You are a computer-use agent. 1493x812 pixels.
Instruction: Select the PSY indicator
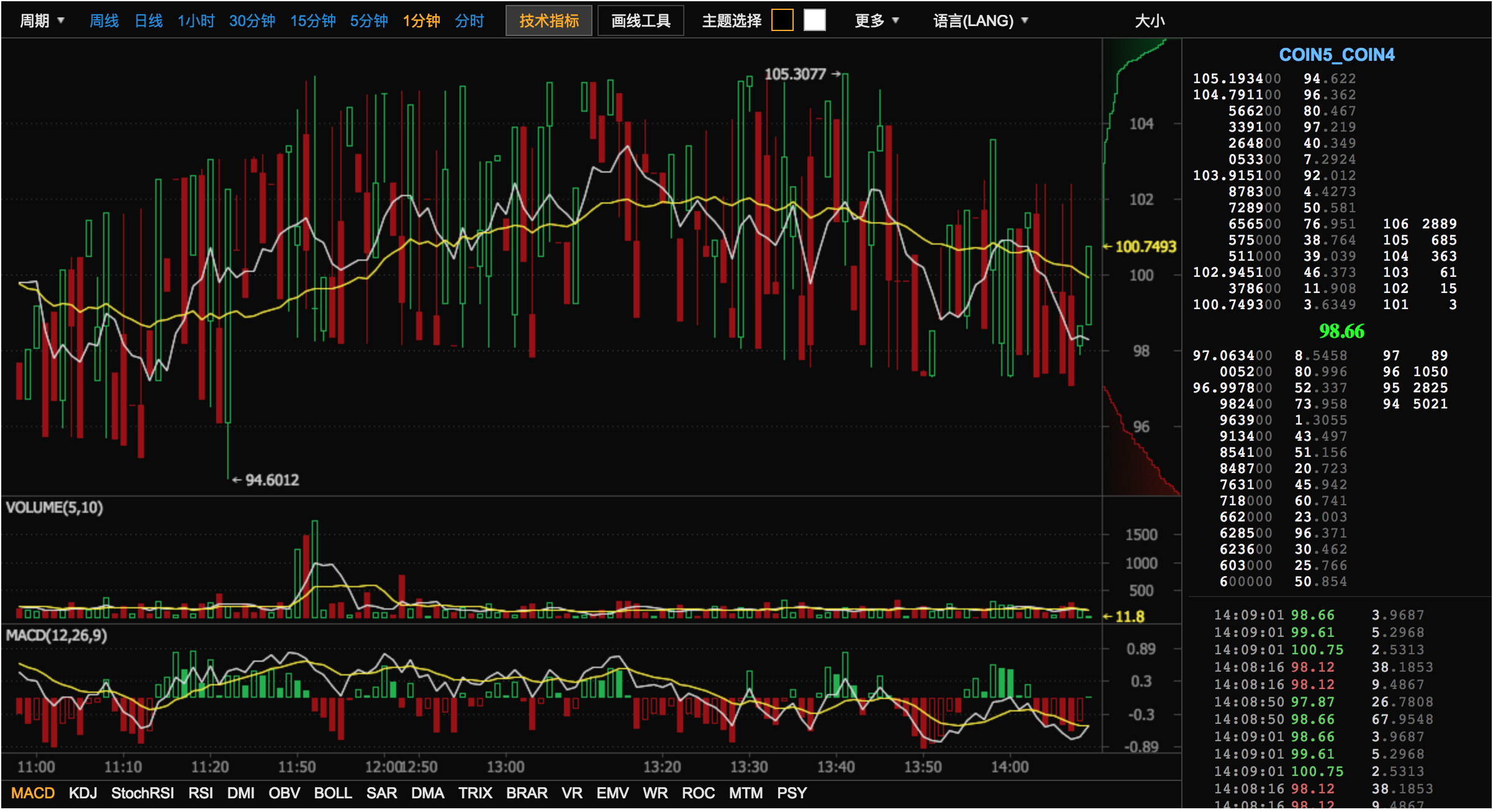[x=791, y=793]
